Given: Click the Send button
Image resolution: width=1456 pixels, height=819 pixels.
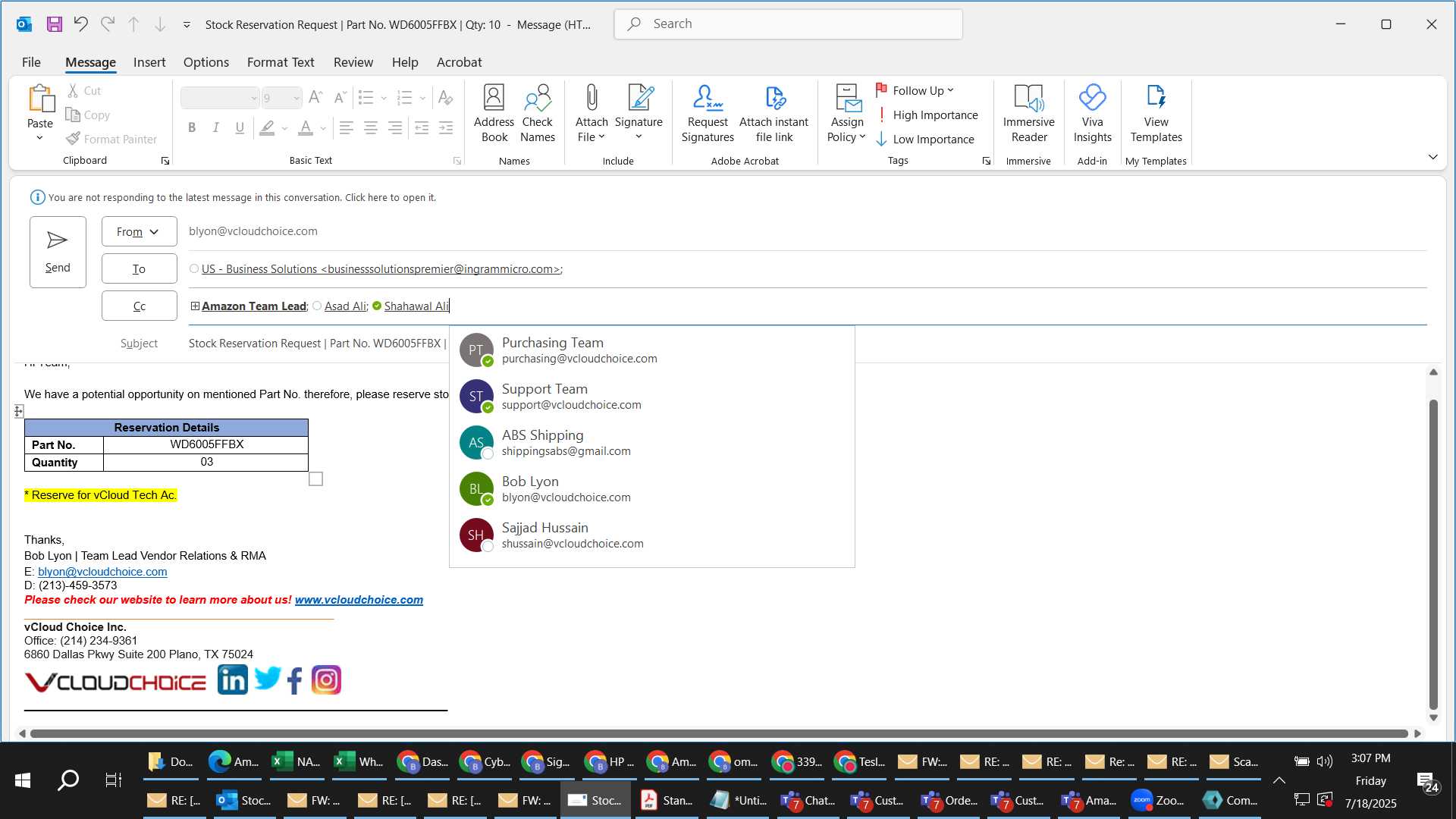Looking at the screenshot, I should (58, 252).
